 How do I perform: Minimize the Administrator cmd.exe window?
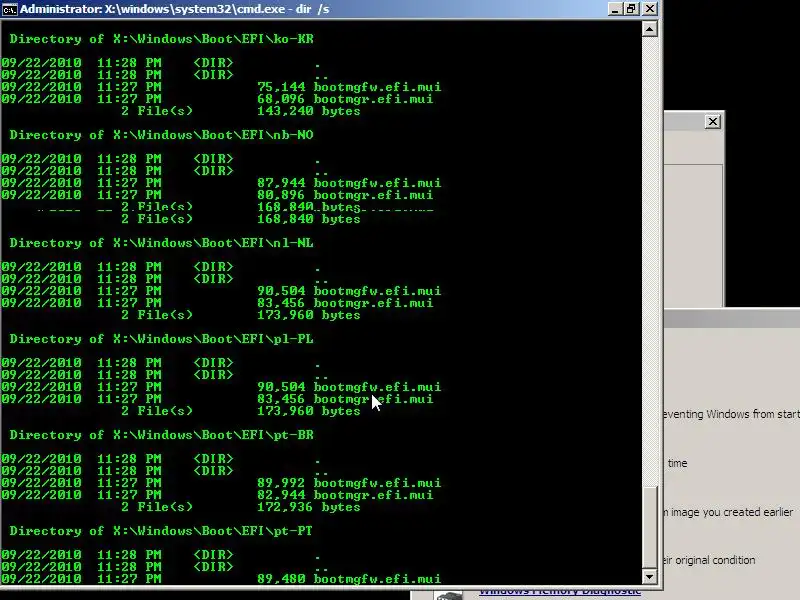616,9
